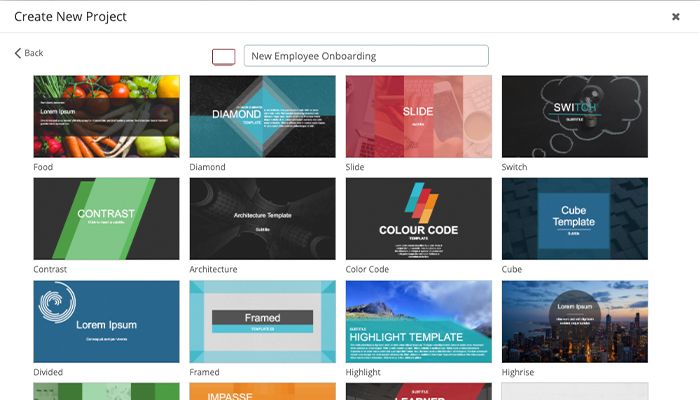Close the Create New Project dialog
The width and height of the screenshot is (700, 400).
click(675, 17)
